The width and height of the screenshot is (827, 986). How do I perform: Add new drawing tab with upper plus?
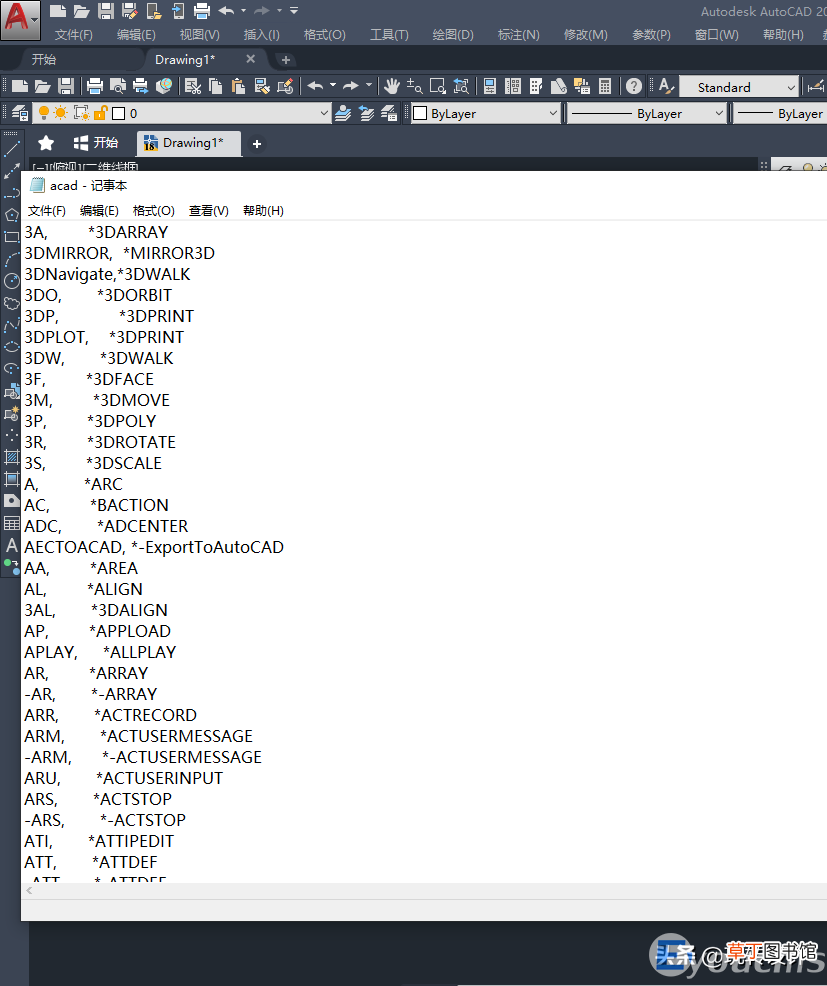tap(286, 60)
